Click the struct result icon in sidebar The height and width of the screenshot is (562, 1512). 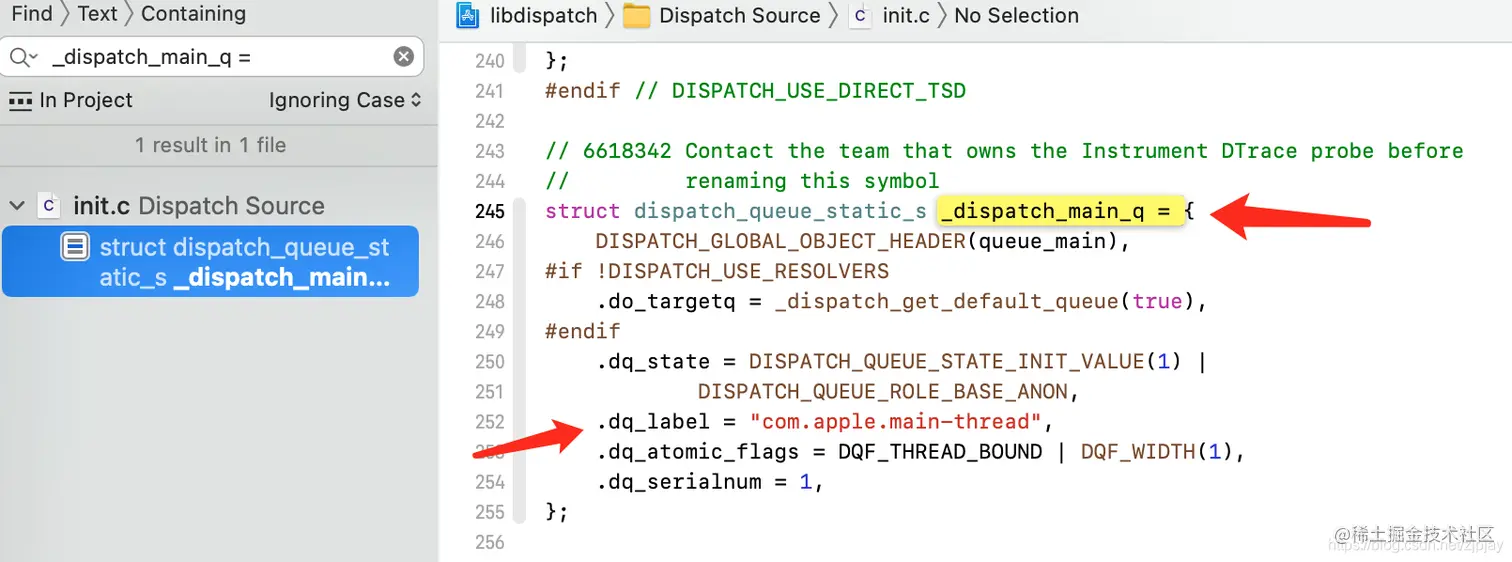click(x=75, y=247)
